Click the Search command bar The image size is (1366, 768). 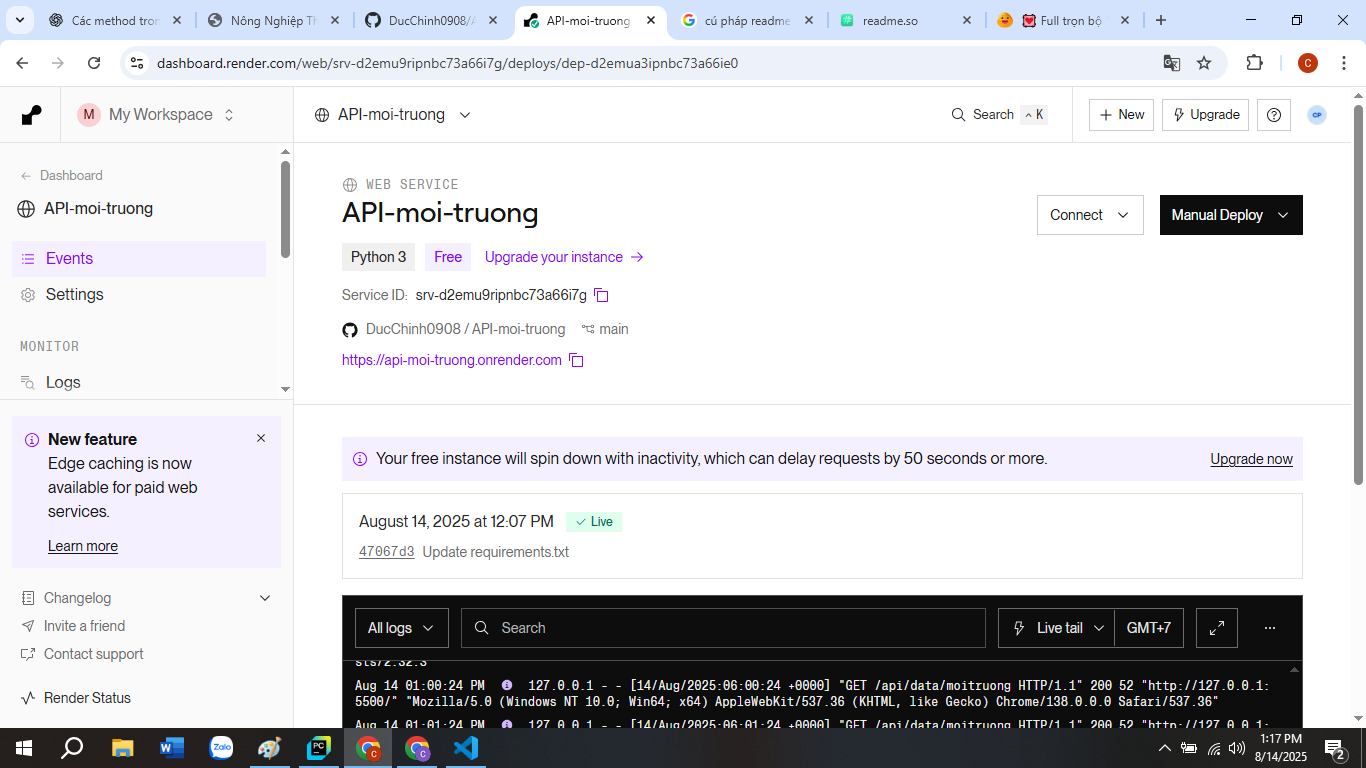998,115
